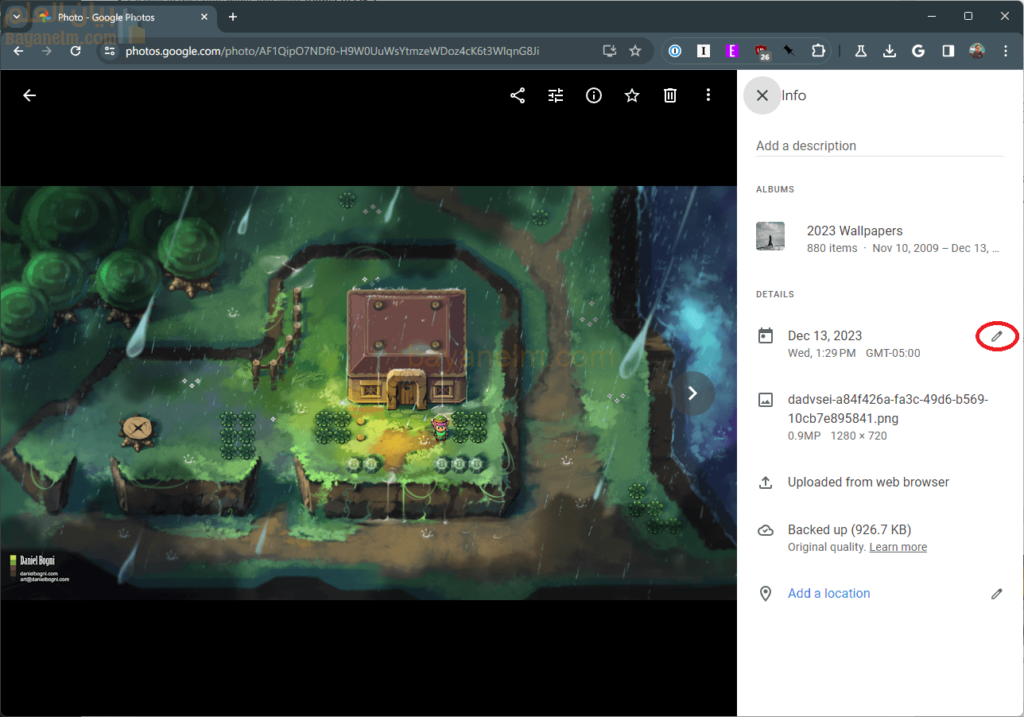This screenshot has width=1024, height=717.
Task: Open a new browser tab
Action: pos(233,17)
